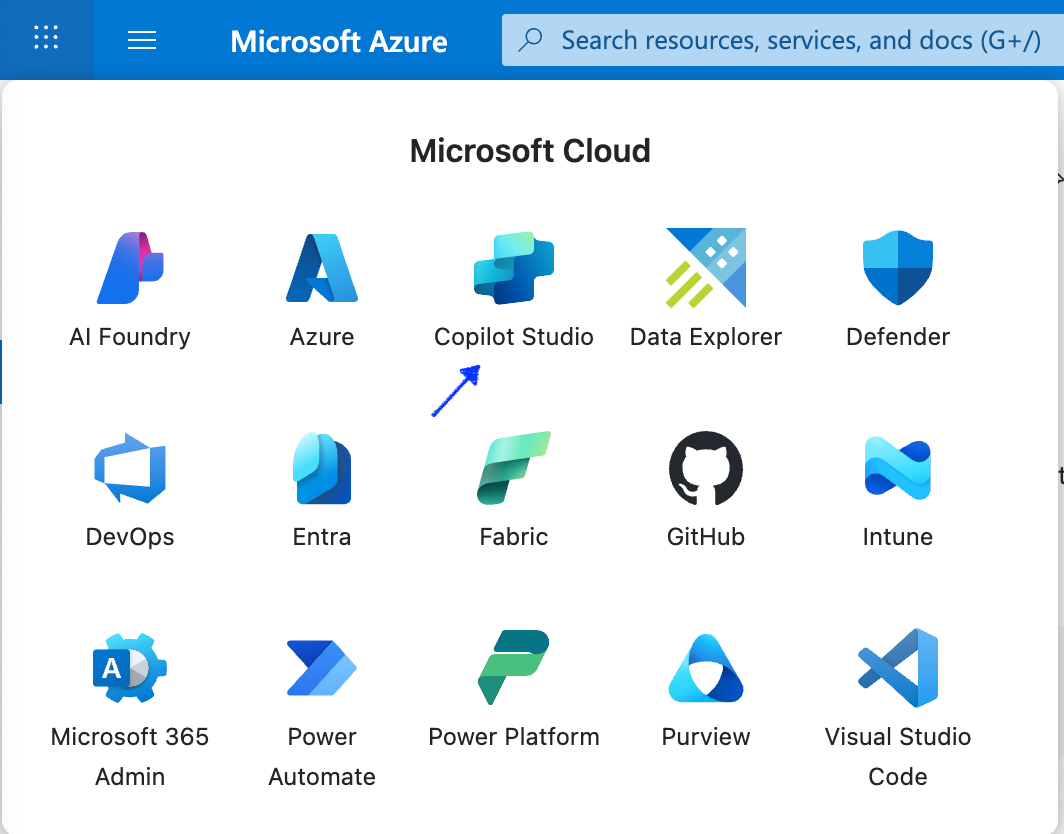Launch the Power Automate icon
This screenshot has height=834, width=1064.
[x=322, y=668]
